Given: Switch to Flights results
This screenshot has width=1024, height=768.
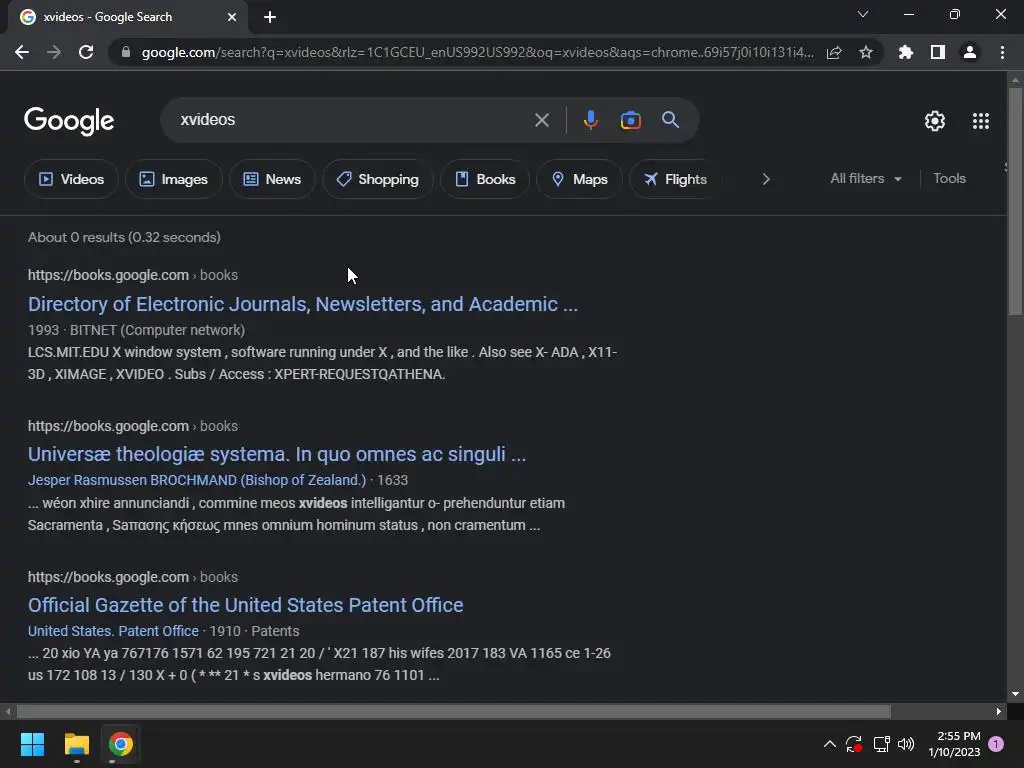Looking at the screenshot, I should (675, 179).
